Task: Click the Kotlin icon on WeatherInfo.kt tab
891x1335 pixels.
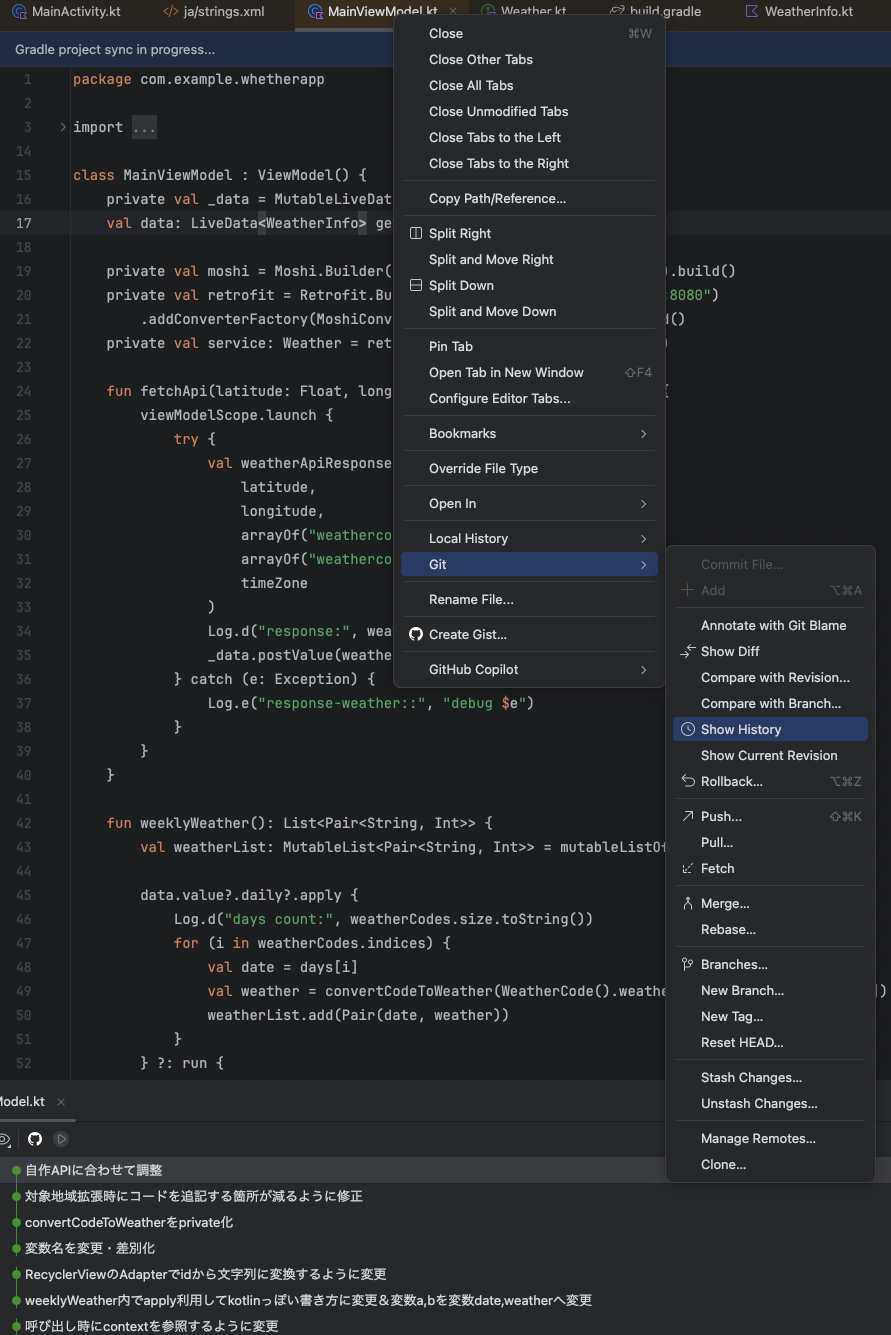Action: 752,12
